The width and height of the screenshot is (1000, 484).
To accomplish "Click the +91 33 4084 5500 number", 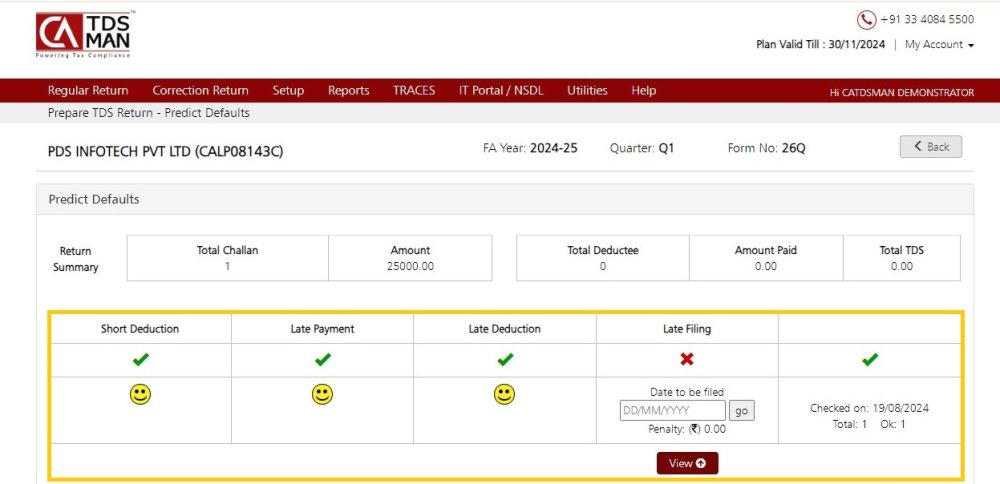I will point(927,20).
